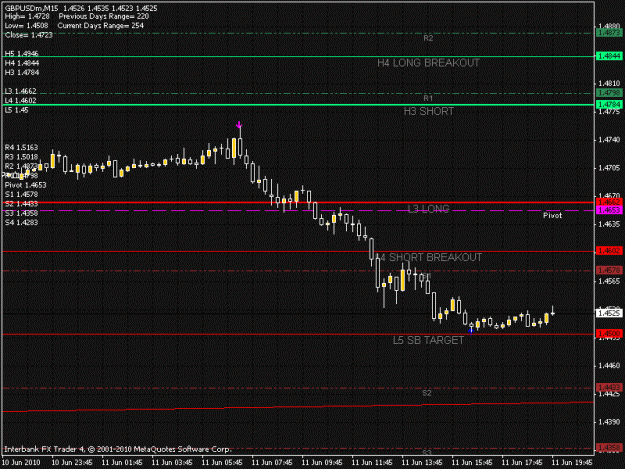
Task: Click the 'R3 1.5018' resistance label
Action: 22,157
